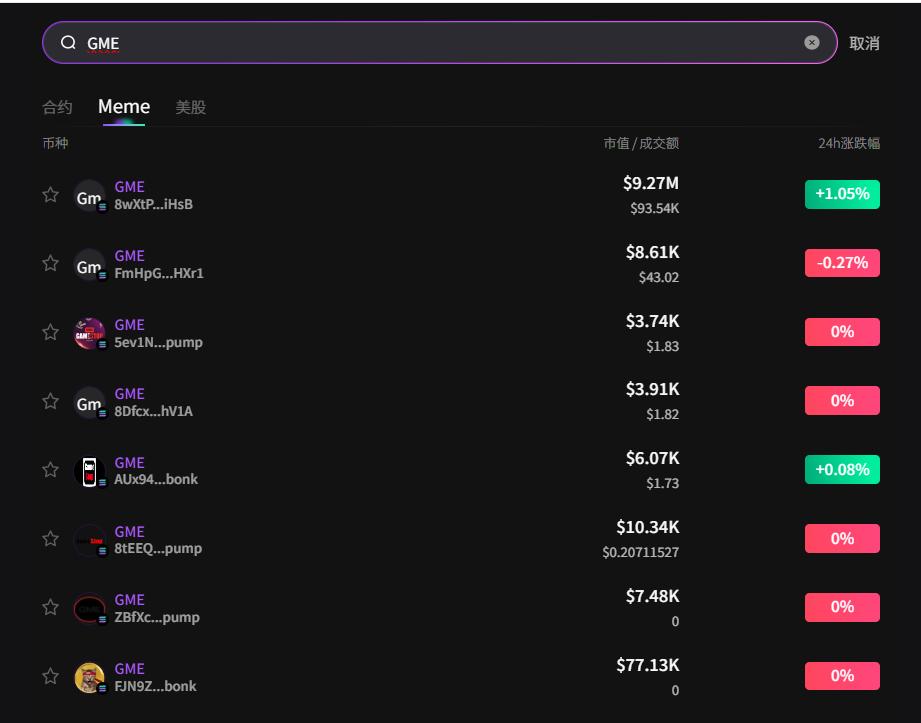
Task: Click the GME 8wXtP...iHsB token logo
Action: point(89,196)
